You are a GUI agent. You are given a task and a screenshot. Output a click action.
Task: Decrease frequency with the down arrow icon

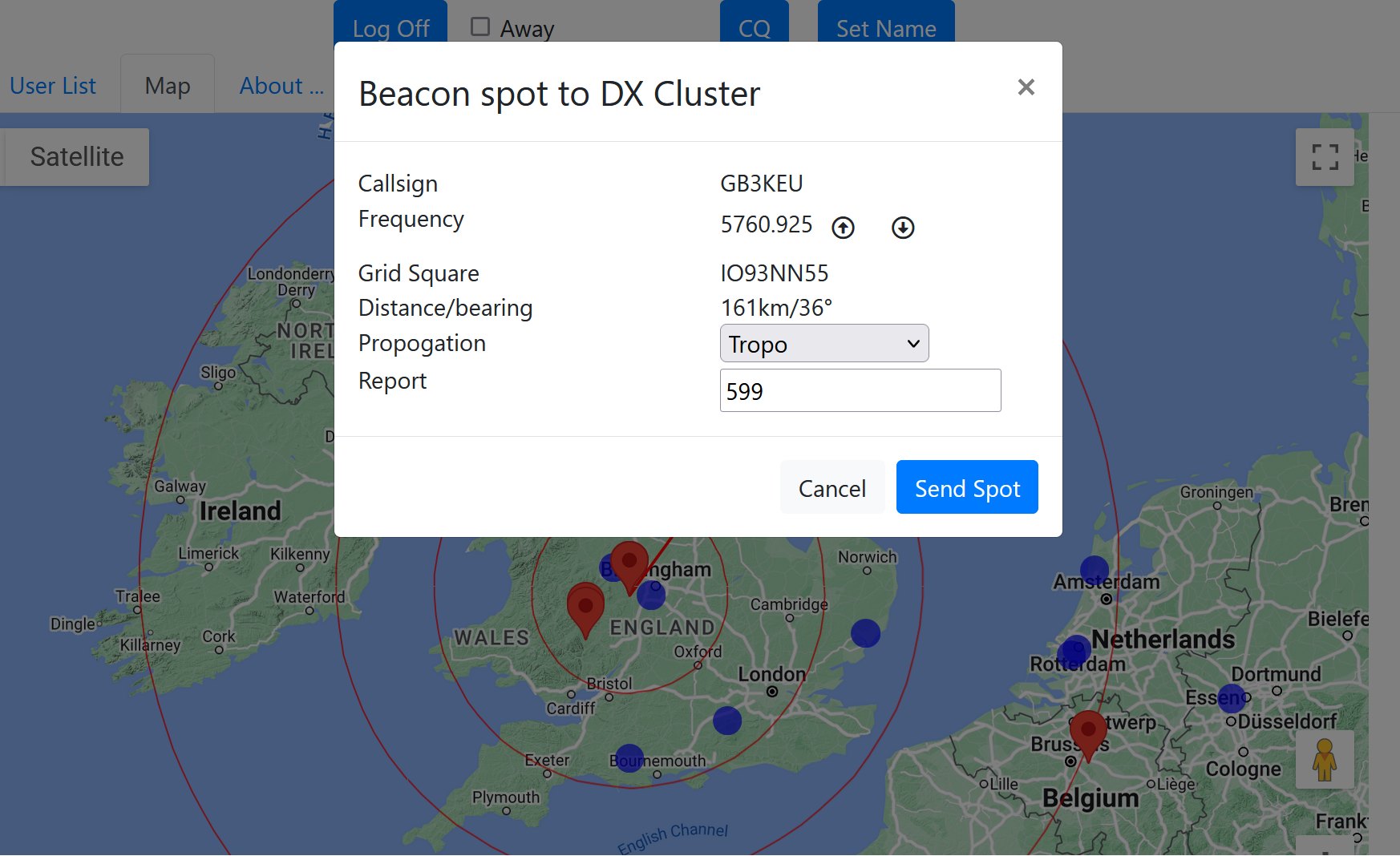(903, 228)
